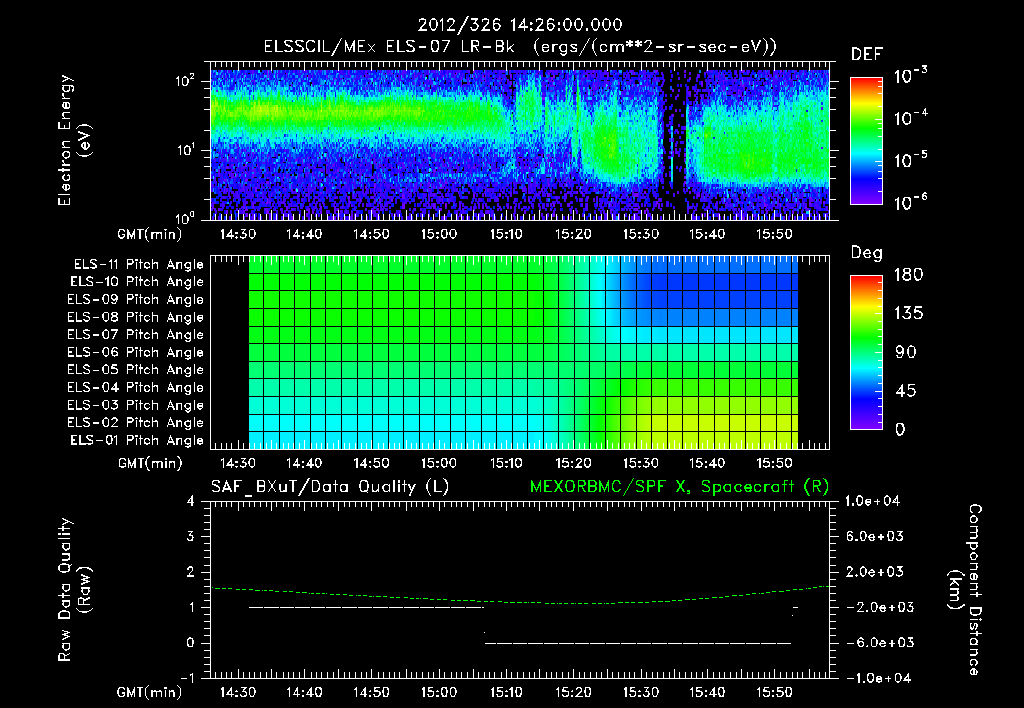This screenshot has height=708, width=1024.
Task: Click the ELS-06 Pitch Angle row label
Action: (136, 352)
